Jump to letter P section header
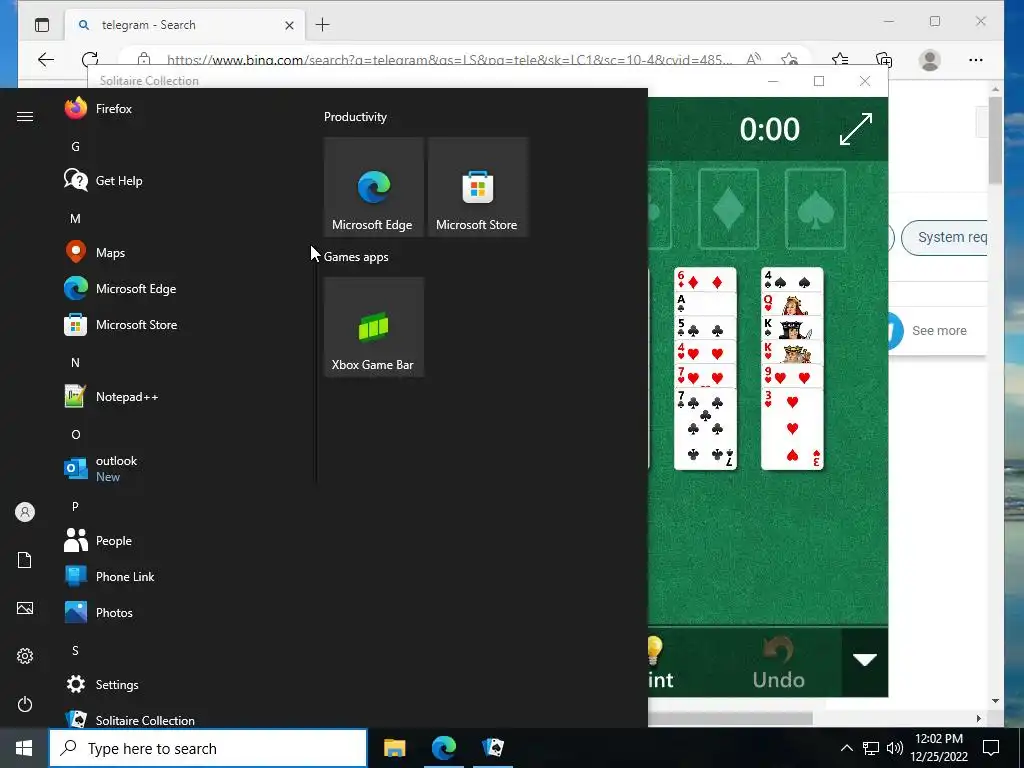 click(76, 506)
